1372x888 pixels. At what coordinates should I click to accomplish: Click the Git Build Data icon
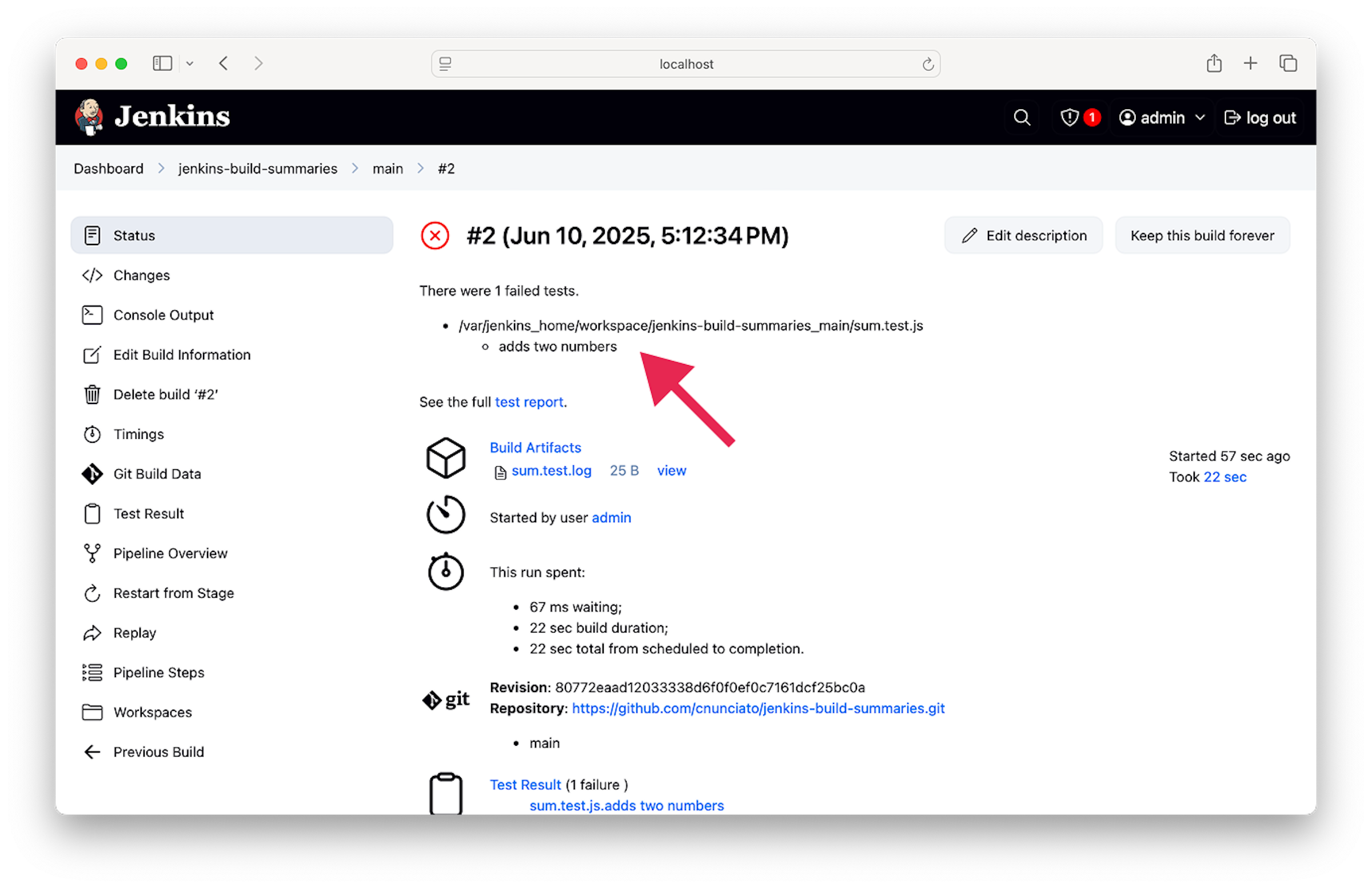92,474
